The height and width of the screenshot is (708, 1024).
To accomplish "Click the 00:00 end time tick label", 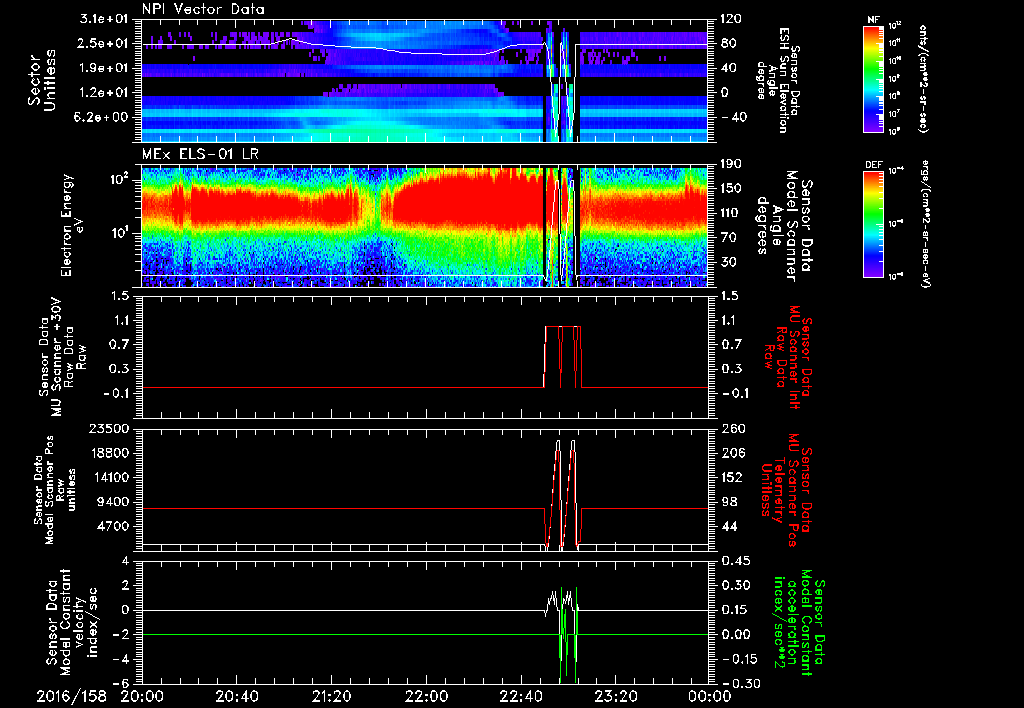I will (x=711, y=695).
